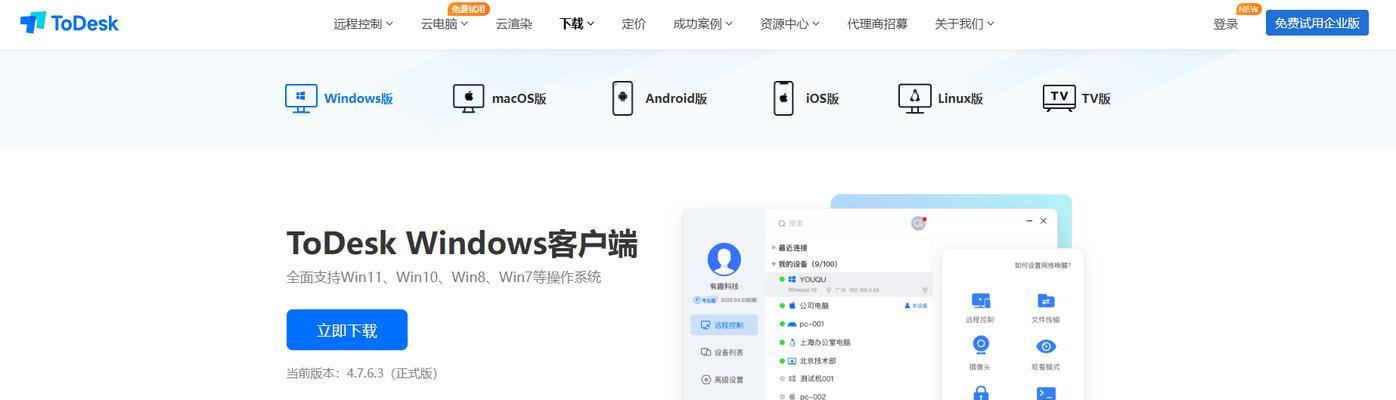
Task: Click the preview window minimize button
Action: [1029, 220]
